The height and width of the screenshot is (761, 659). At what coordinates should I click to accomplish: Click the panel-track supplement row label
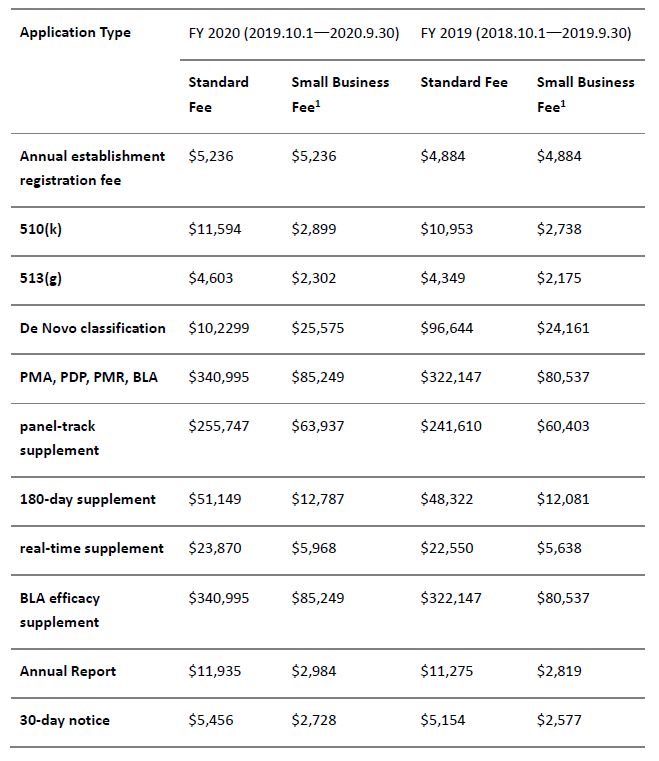[x=59, y=438]
